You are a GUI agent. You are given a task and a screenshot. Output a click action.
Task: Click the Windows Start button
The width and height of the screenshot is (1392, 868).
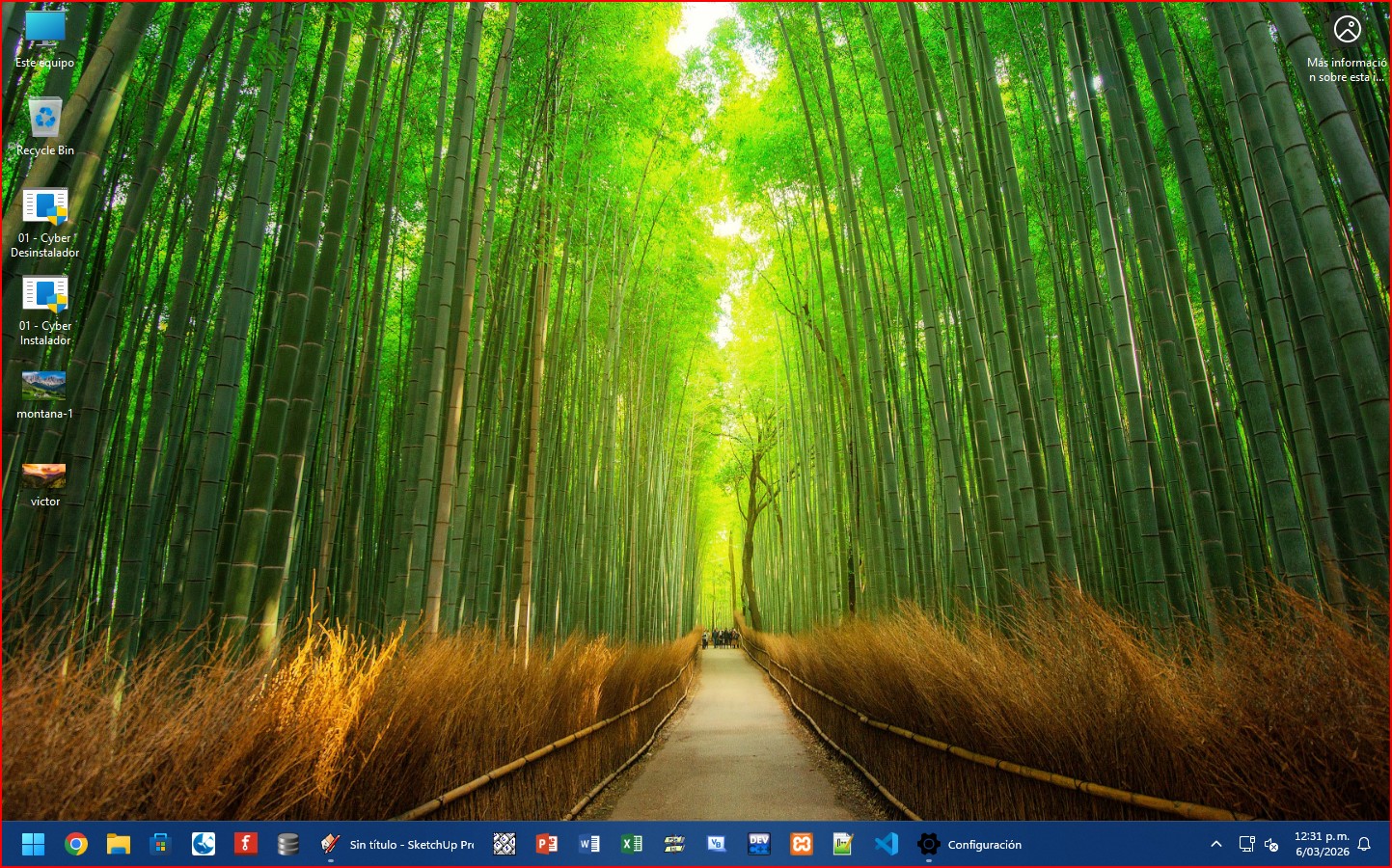click(x=34, y=845)
